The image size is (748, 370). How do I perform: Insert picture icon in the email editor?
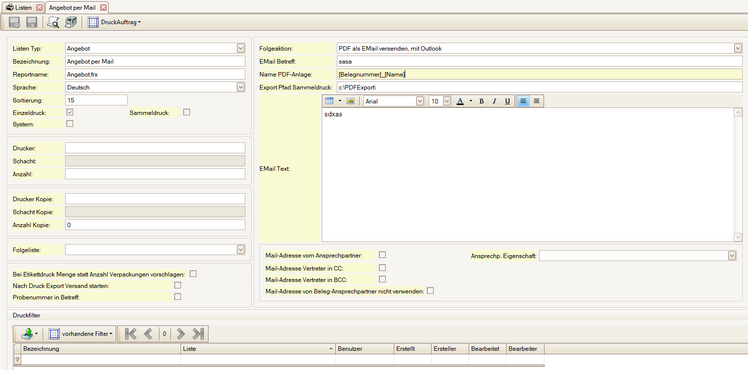pos(350,101)
